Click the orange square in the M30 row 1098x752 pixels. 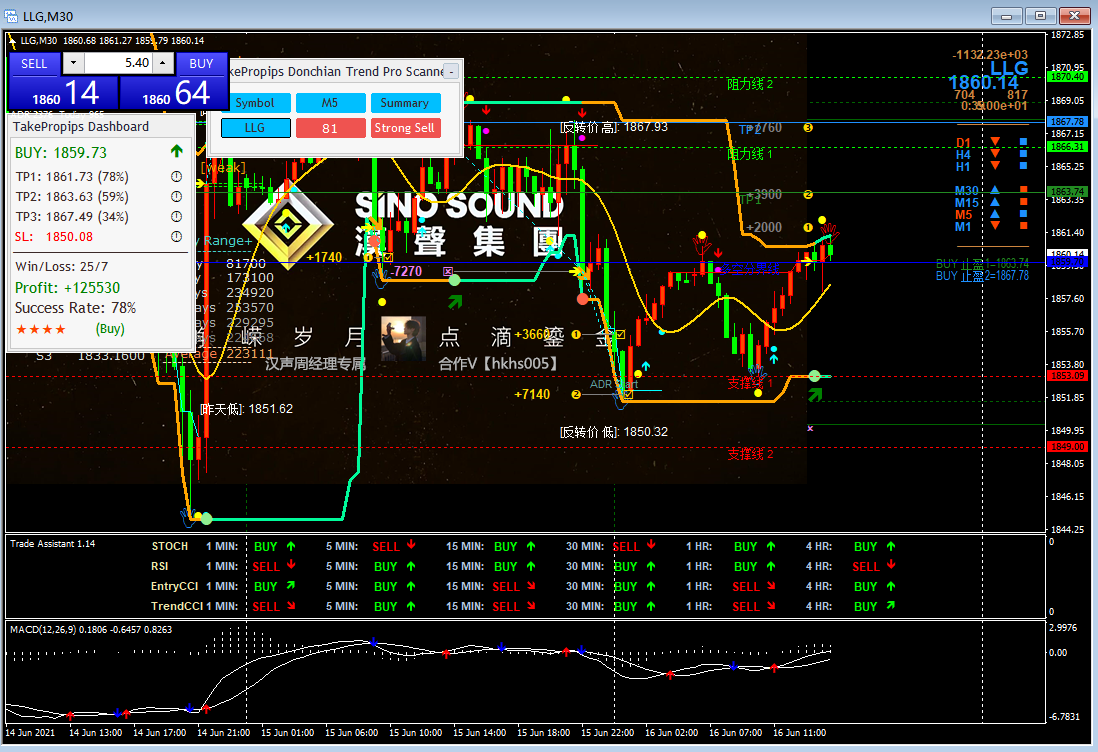[x=1023, y=190]
